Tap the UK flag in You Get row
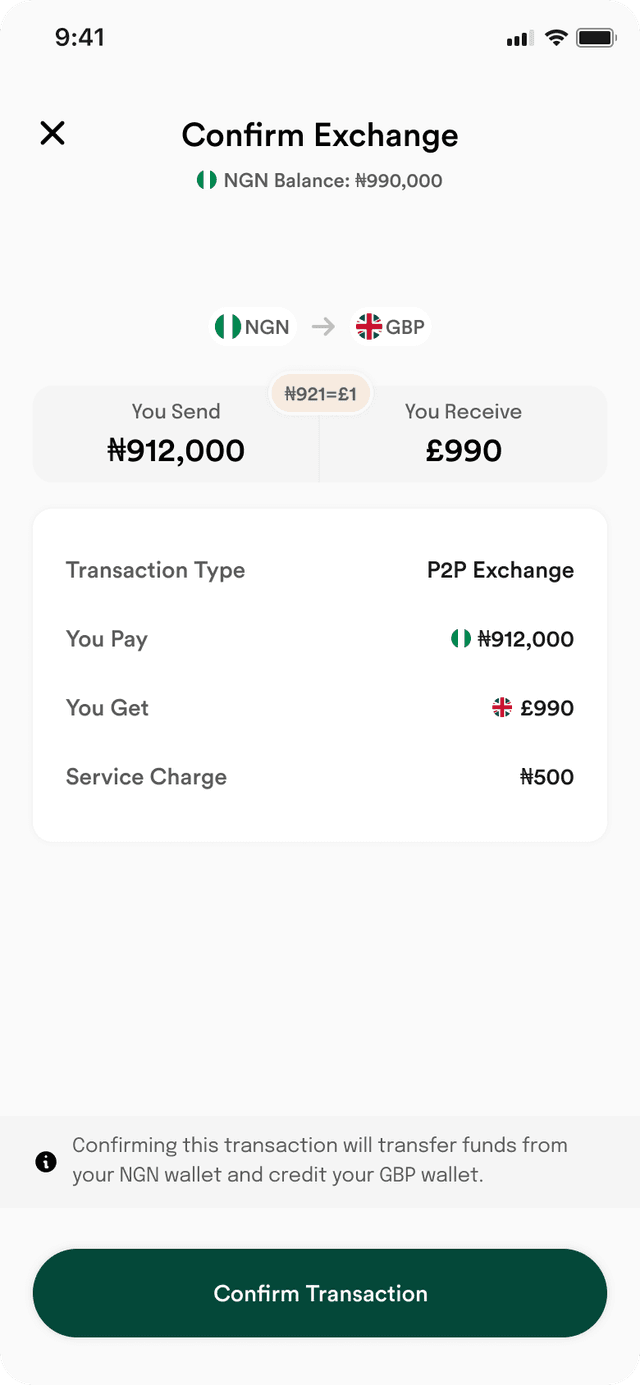 (x=502, y=708)
